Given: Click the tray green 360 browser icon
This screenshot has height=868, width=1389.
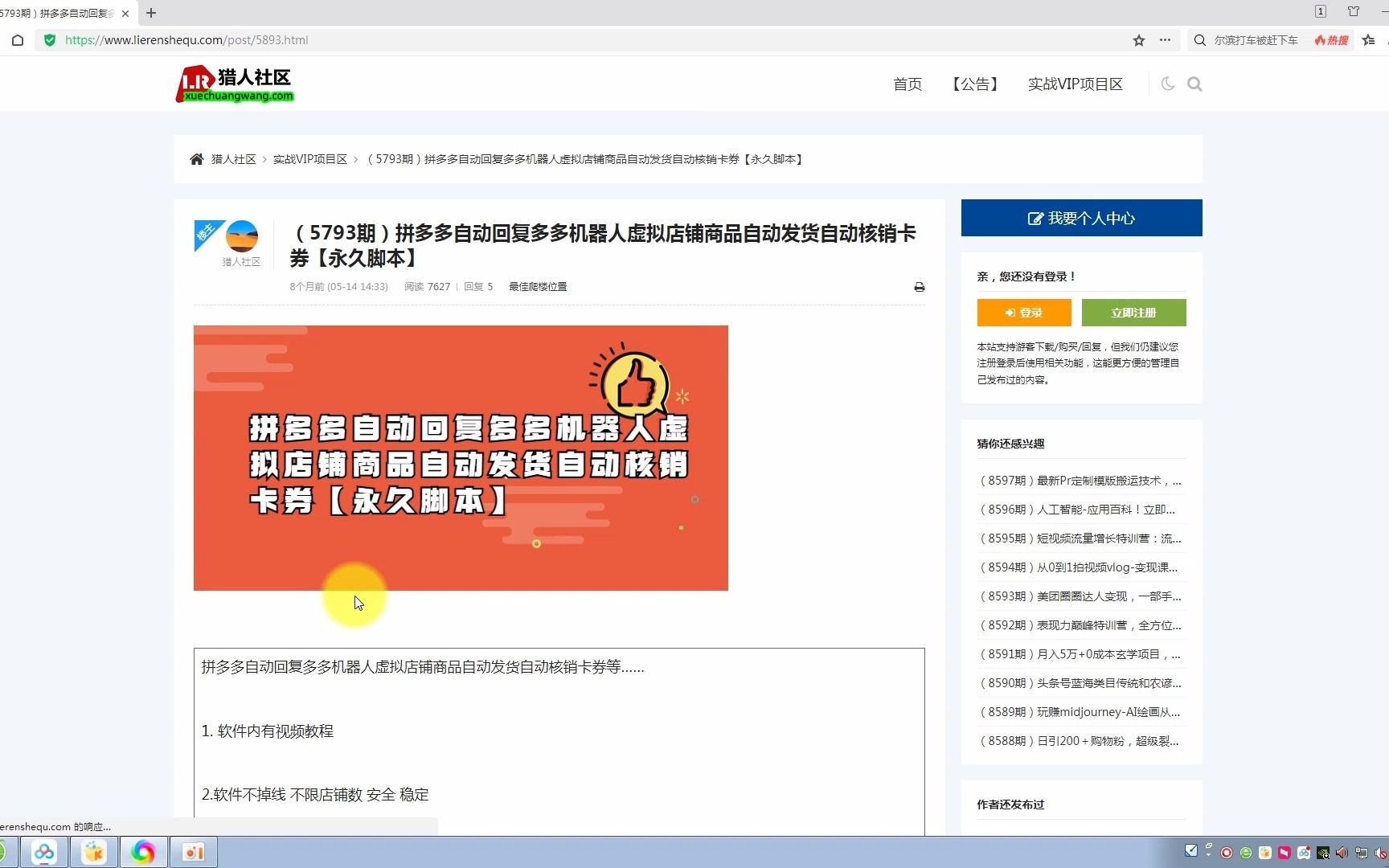Looking at the screenshot, I should (x=1246, y=853).
